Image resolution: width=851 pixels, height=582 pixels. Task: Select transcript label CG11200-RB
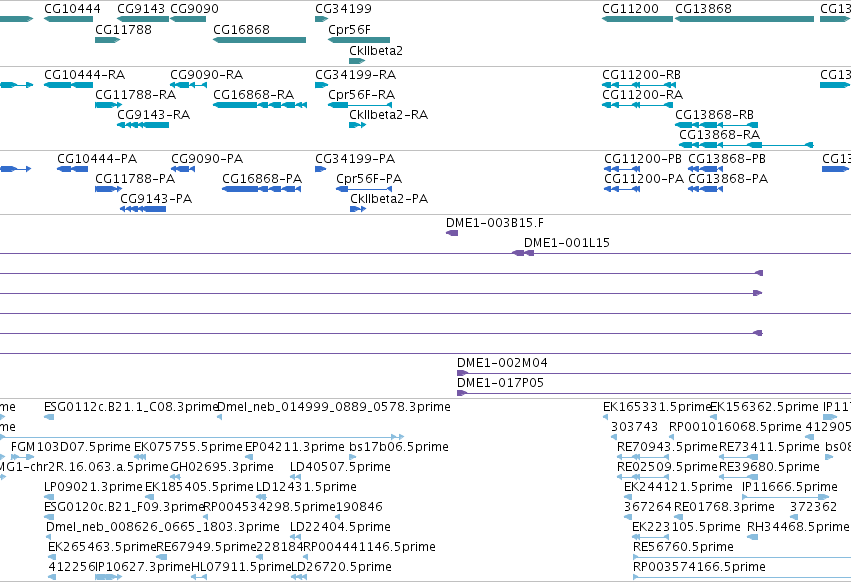(642, 74)
